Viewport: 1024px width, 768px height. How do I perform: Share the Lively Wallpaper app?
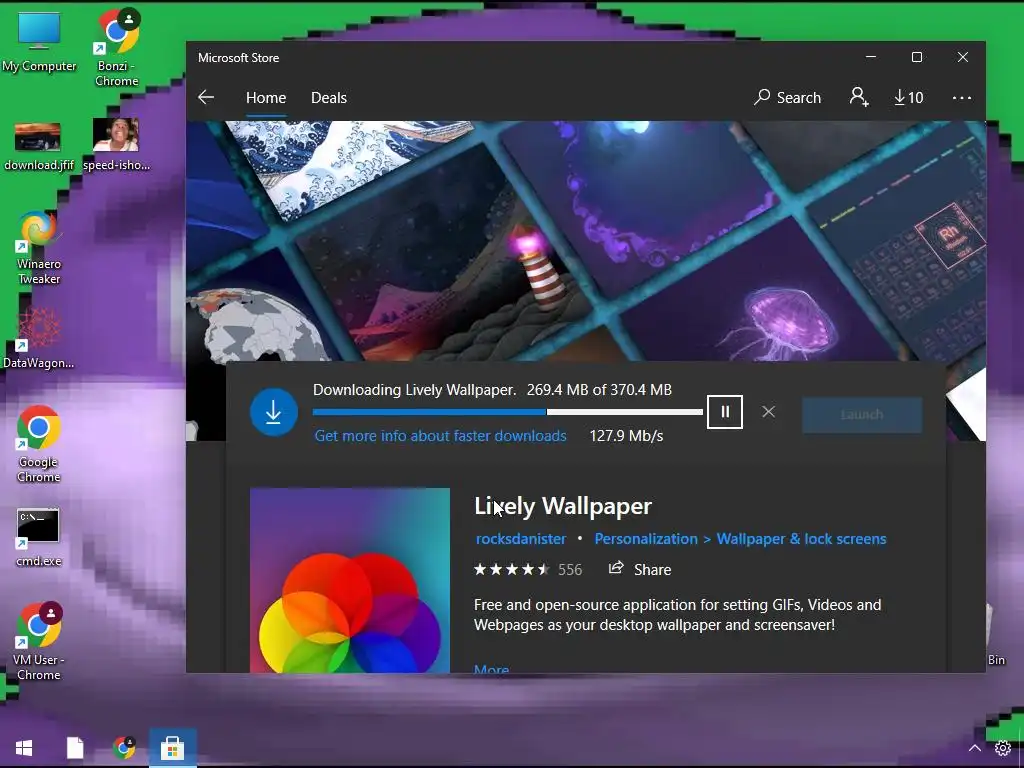(x=640, y=569)
